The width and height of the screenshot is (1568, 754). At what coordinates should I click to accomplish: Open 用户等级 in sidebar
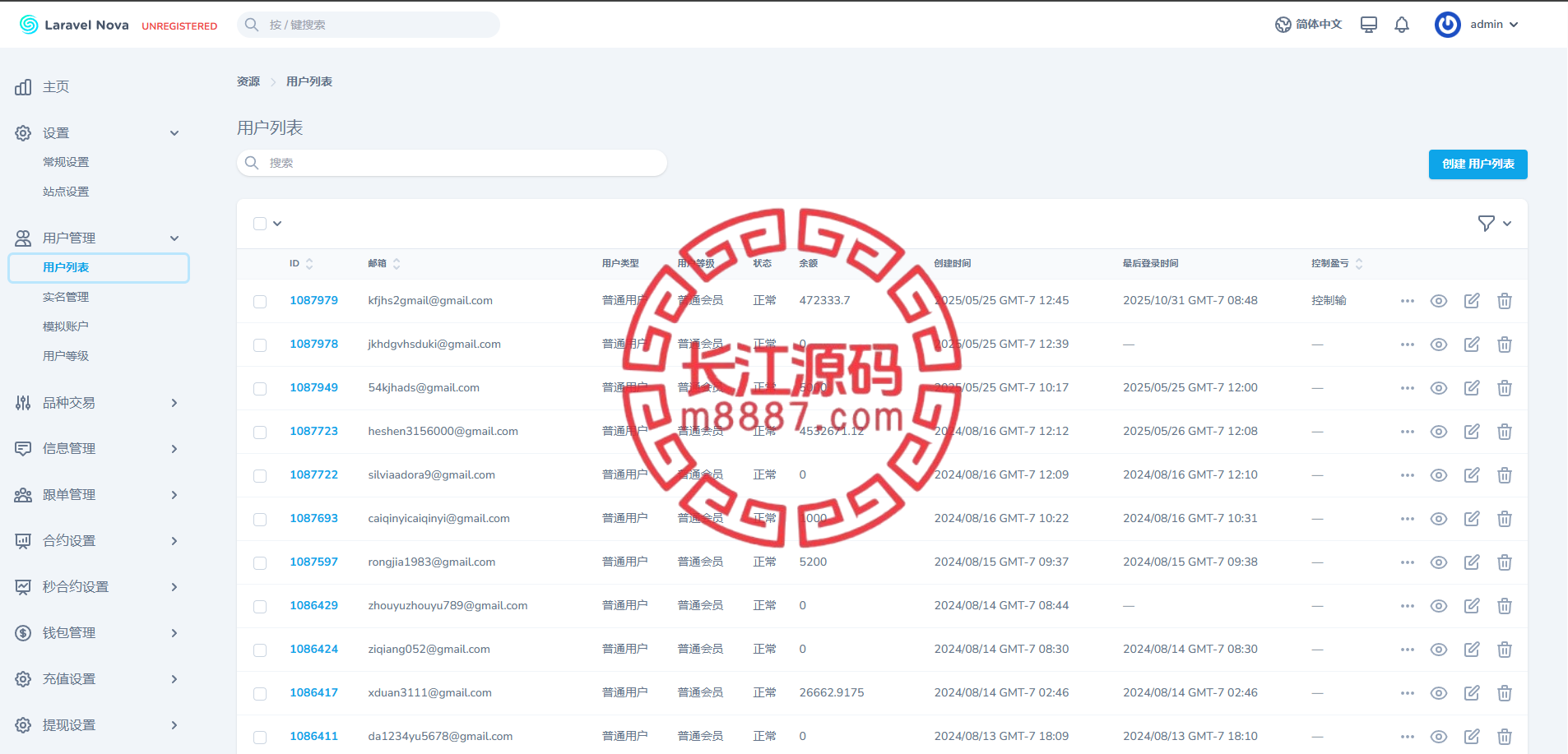click(66, 357)
